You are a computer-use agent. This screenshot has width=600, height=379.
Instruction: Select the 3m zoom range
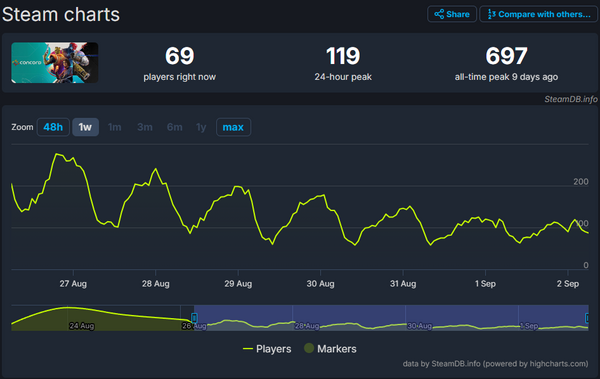(145, 127)
